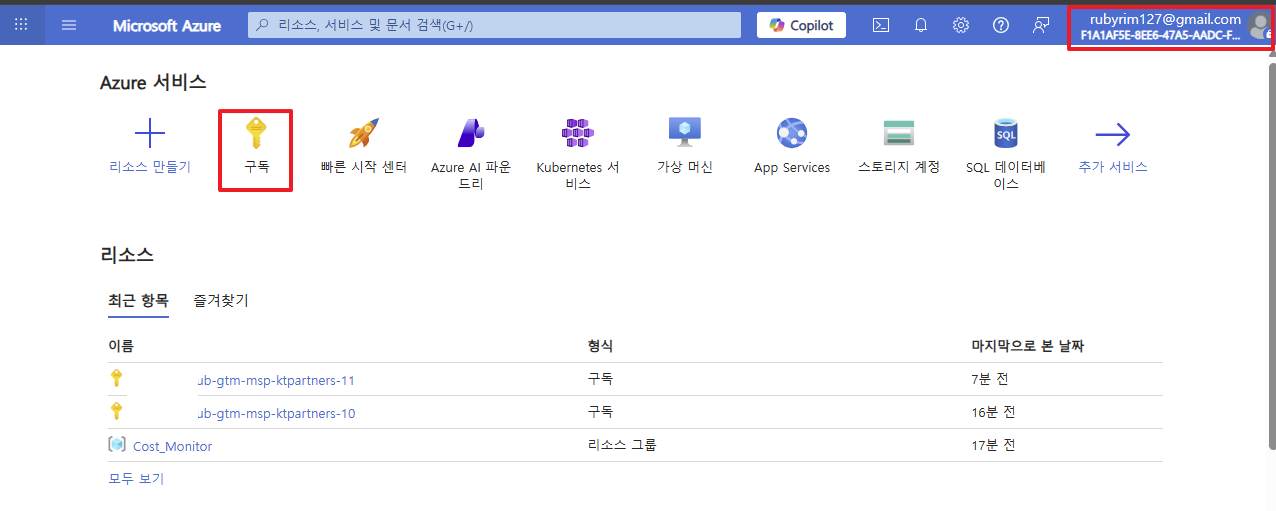
Task: Click 마지막으로 본 날짜 column header
Action: pos(1028,346)
